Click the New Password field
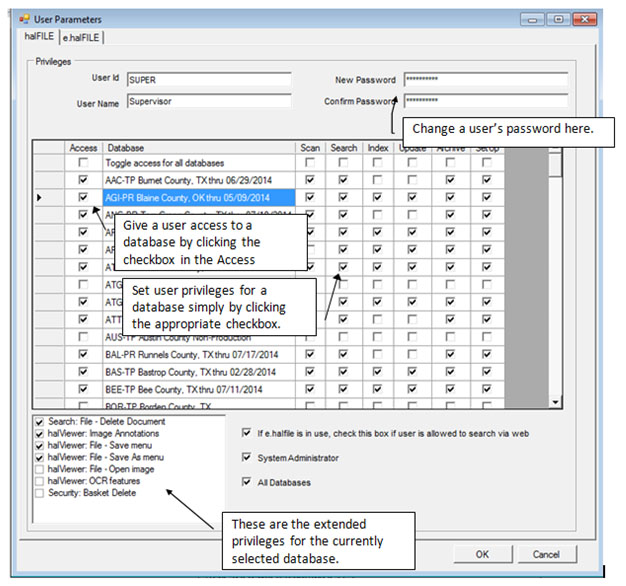The image size is (626, 586). point(485,80)
